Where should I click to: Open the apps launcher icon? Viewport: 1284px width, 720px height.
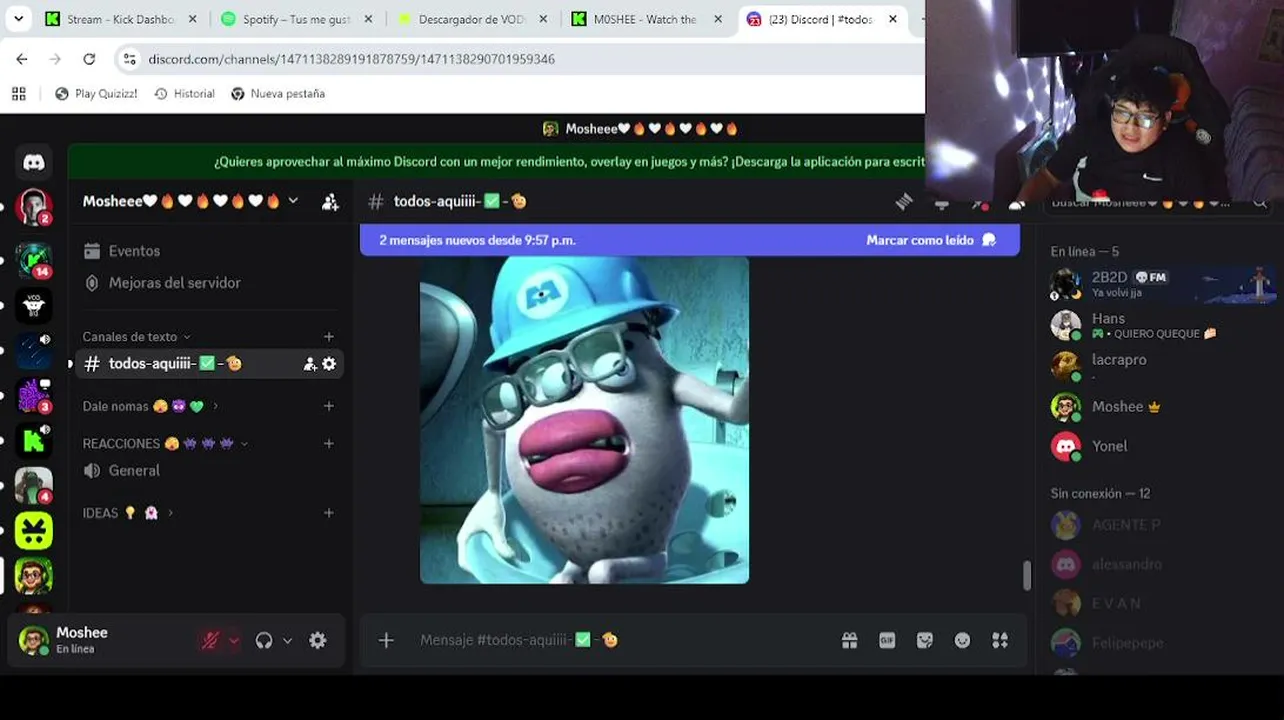(1000, 640)
